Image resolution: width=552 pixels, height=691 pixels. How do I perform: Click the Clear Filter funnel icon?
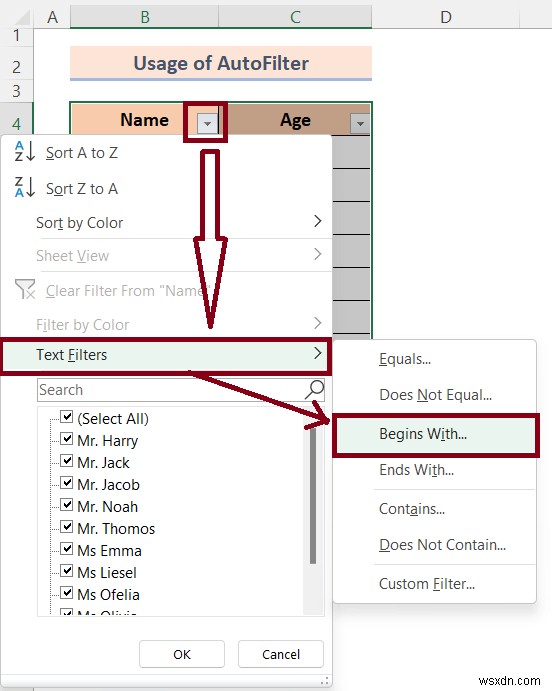pyautogui.click(x=25, y=289)
